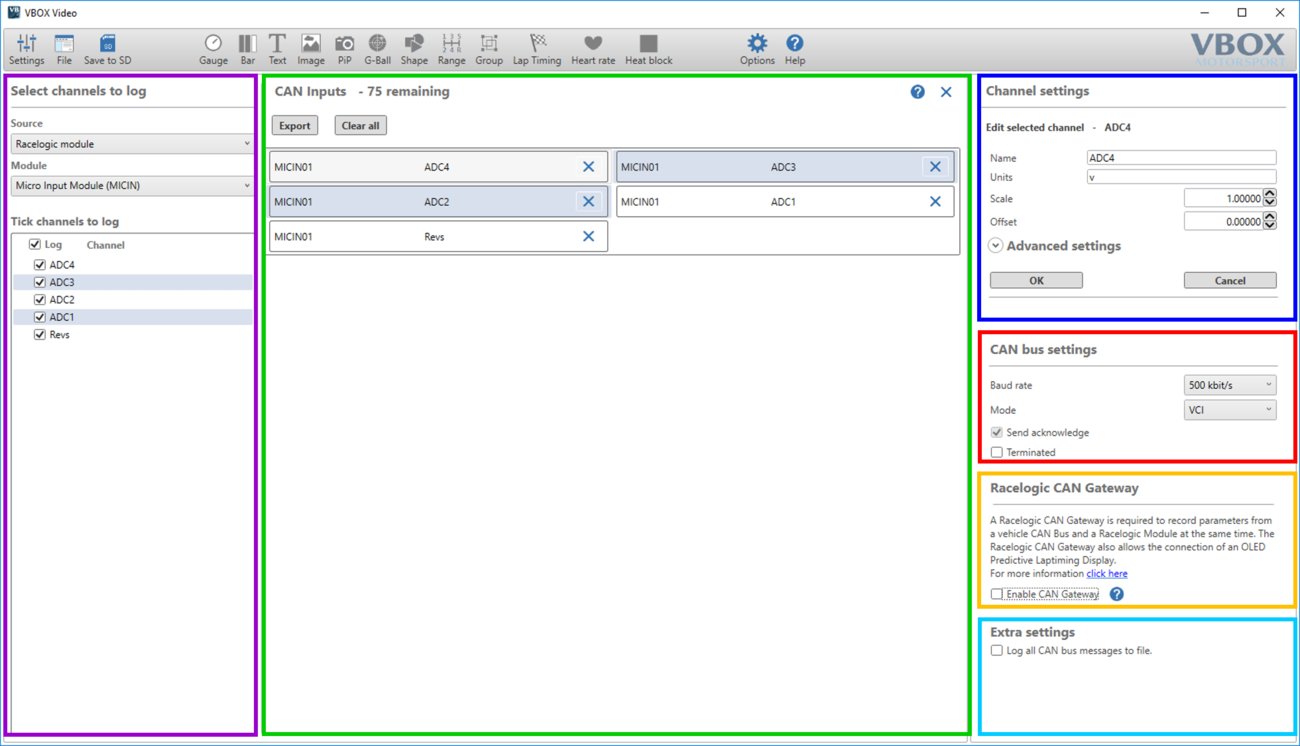Untick the ADC4 channel checkbox

click(x=40, y=265)
